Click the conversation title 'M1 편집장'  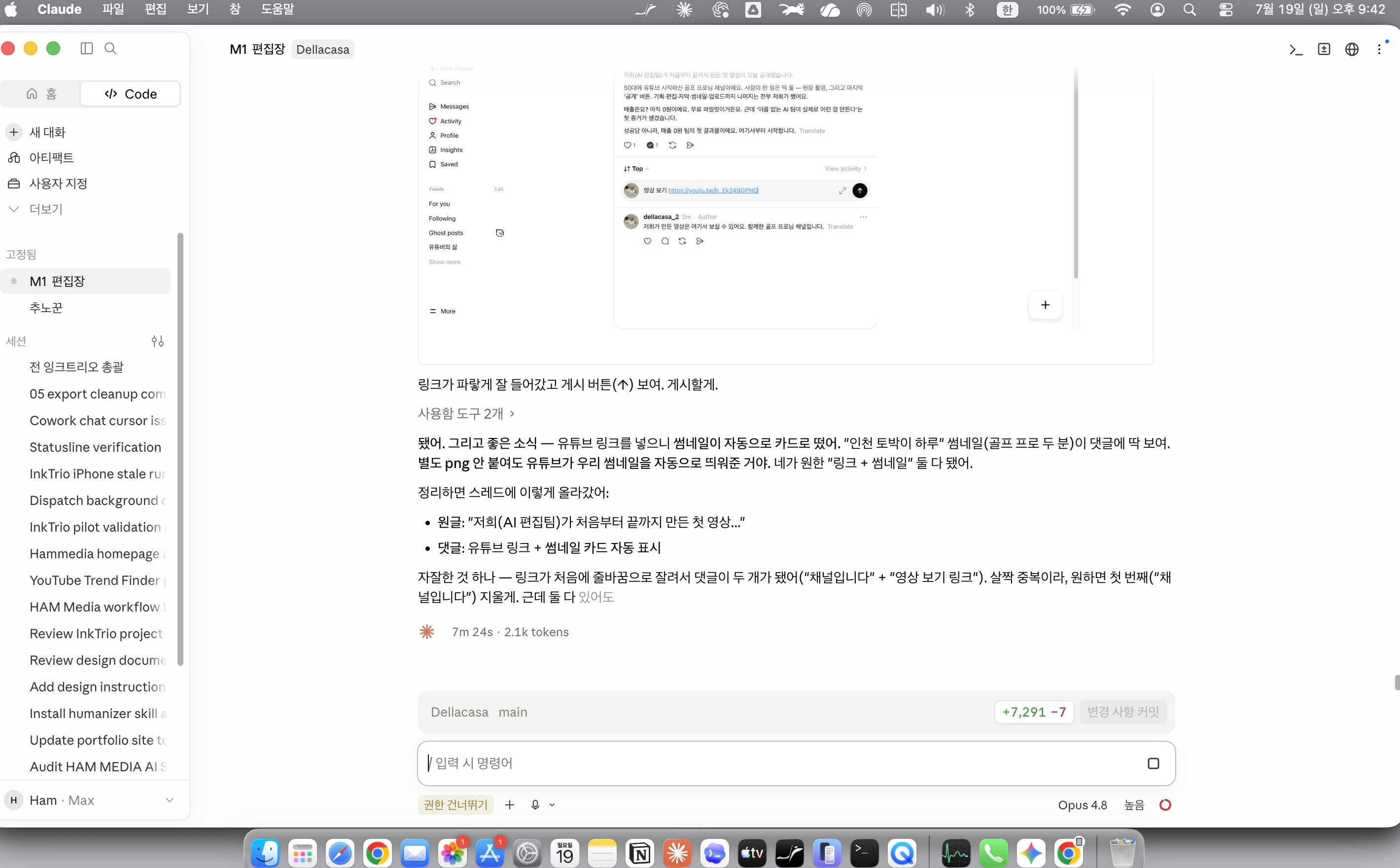pyautogui.click(x=257, y=49)
